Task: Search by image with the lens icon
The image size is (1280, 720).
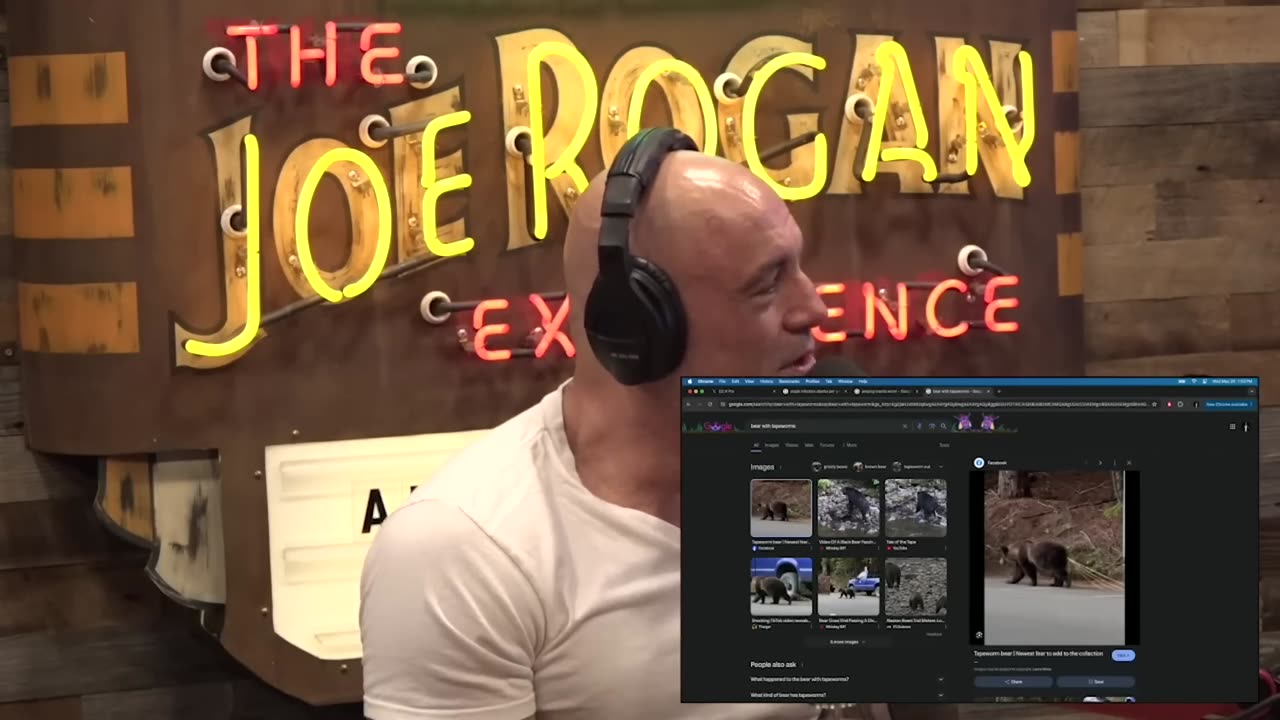Action: tap(932, 426)
